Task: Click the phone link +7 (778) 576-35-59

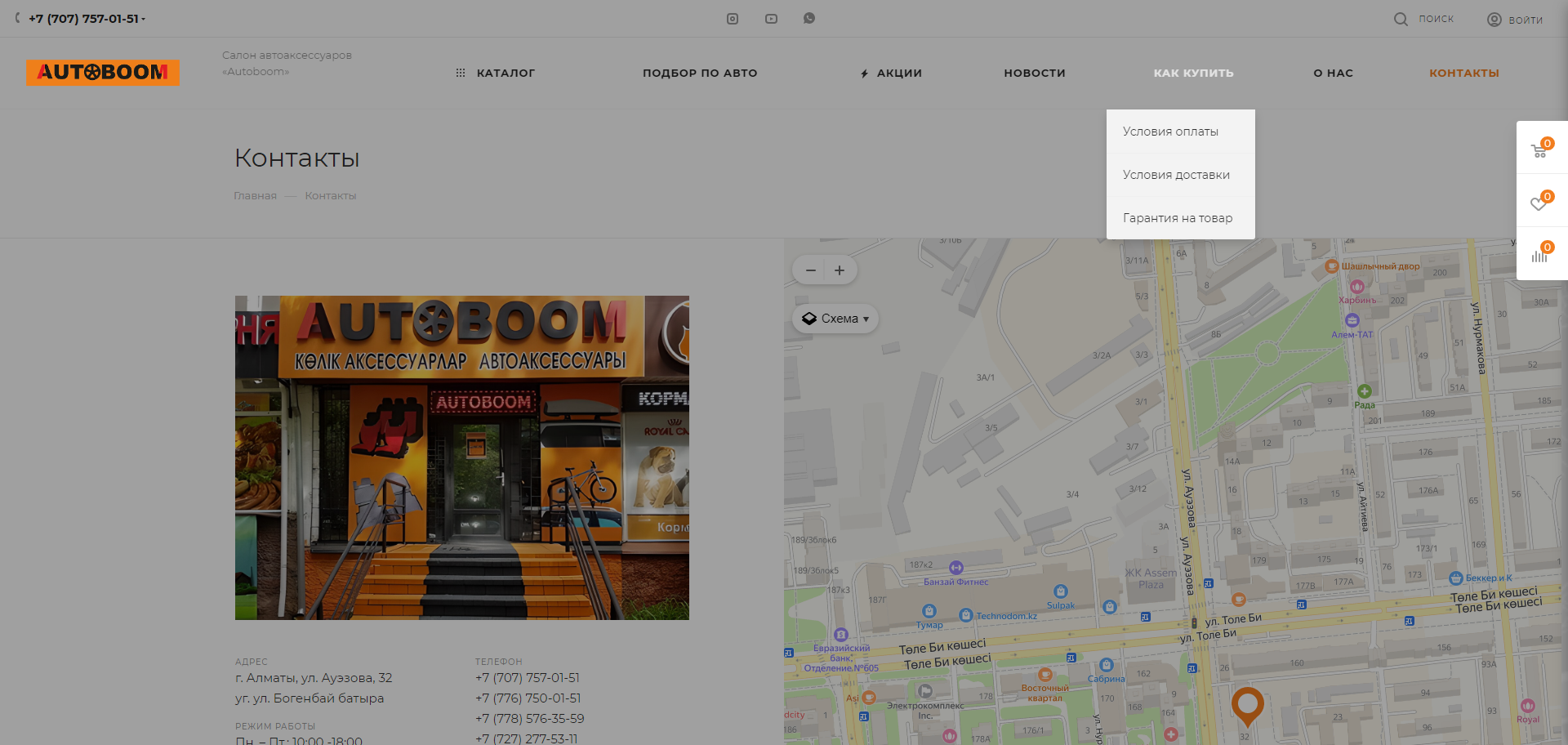Action: [x=530, y=719]
